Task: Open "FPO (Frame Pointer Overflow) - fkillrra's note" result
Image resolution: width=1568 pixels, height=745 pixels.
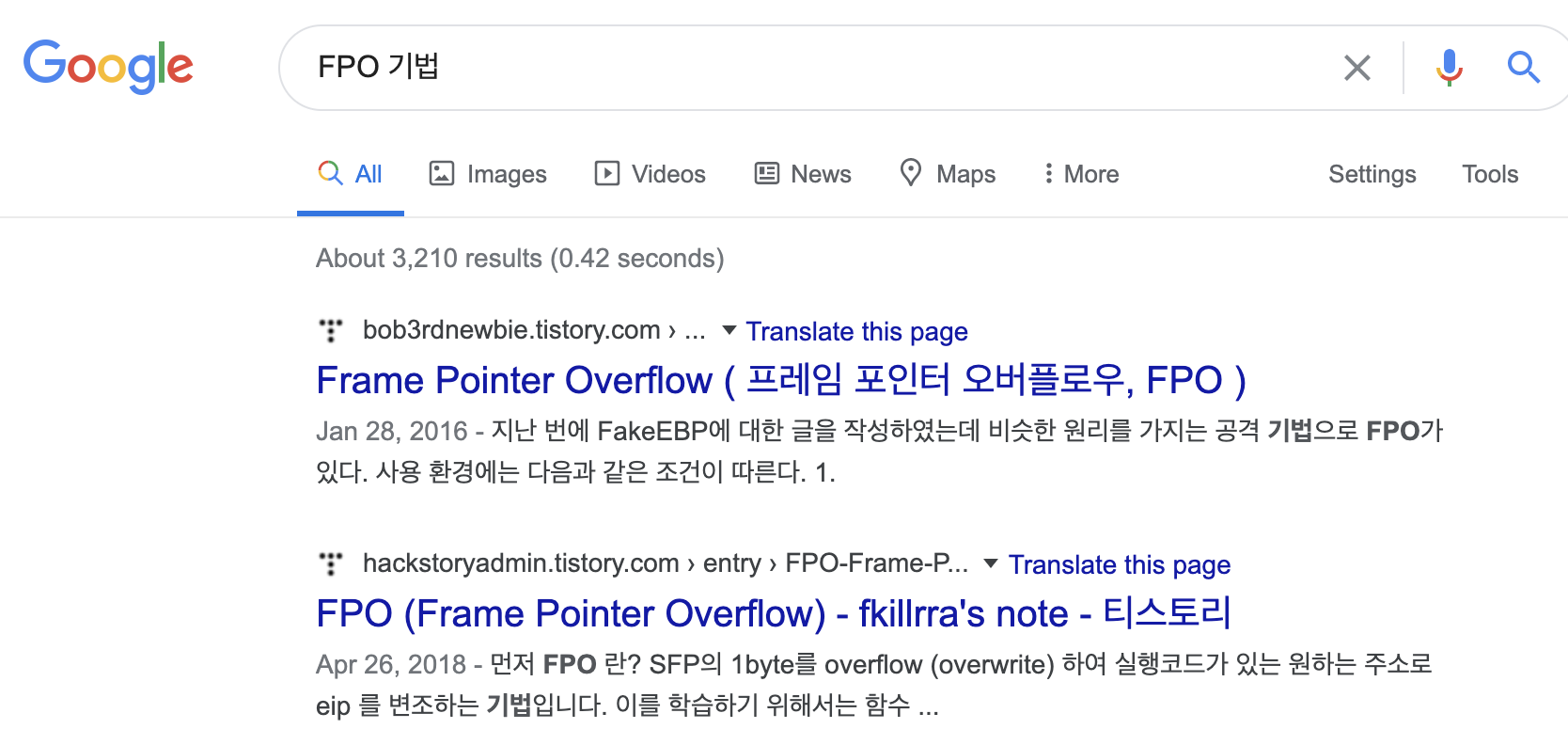Action: 774,613
